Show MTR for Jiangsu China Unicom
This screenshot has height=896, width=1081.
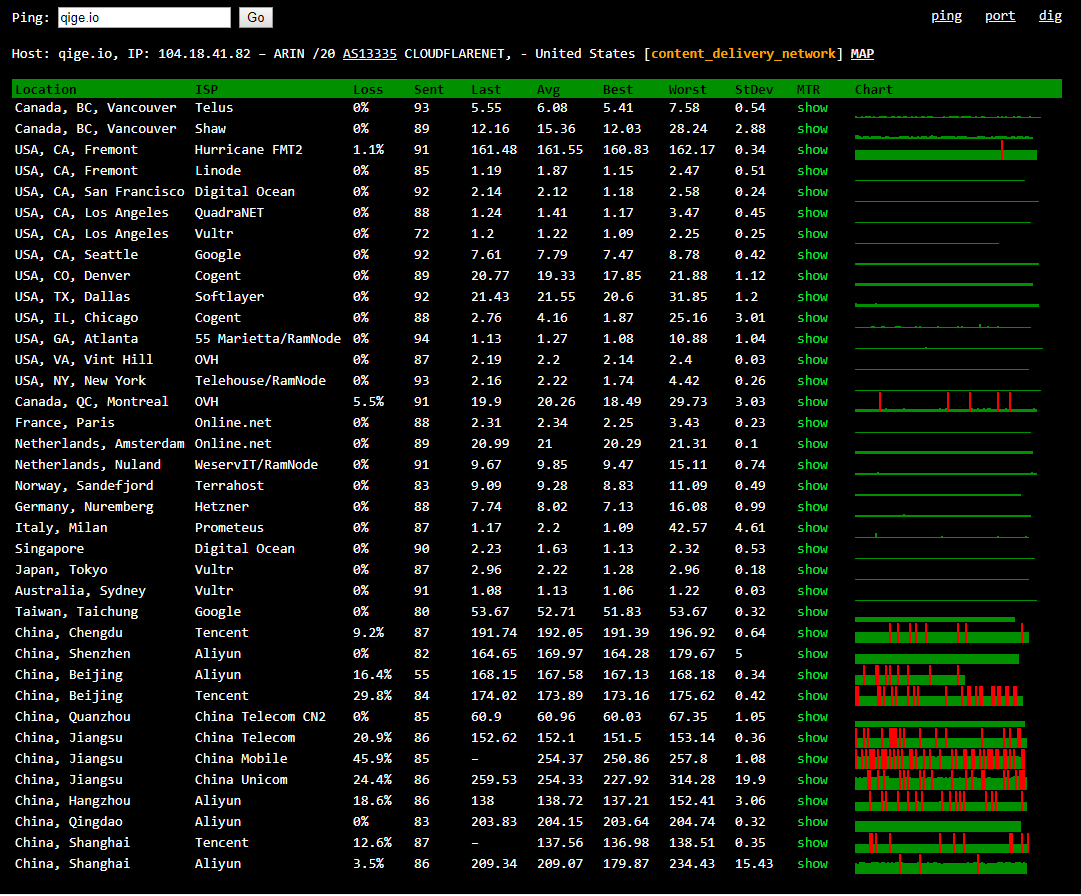(812, 780)
